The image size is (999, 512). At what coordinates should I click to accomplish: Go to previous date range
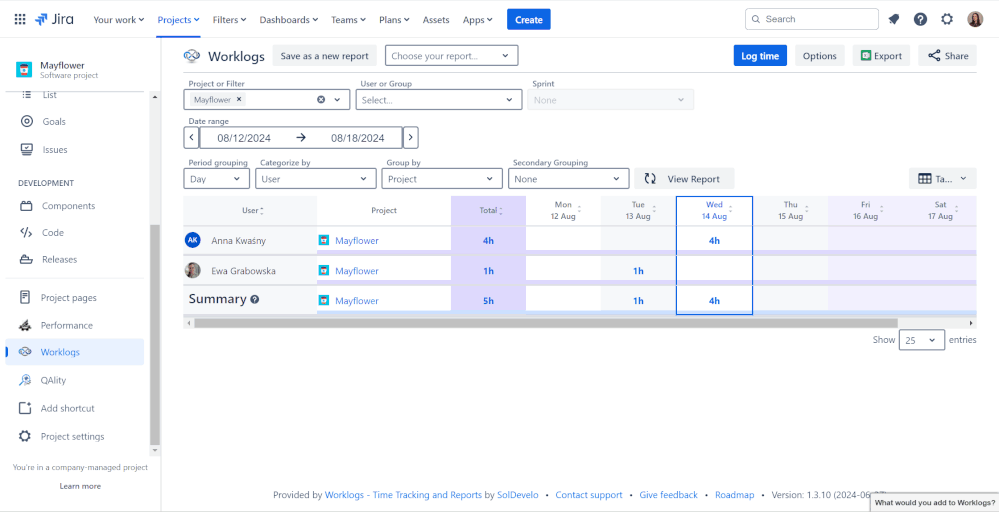(x=191, y=138)
